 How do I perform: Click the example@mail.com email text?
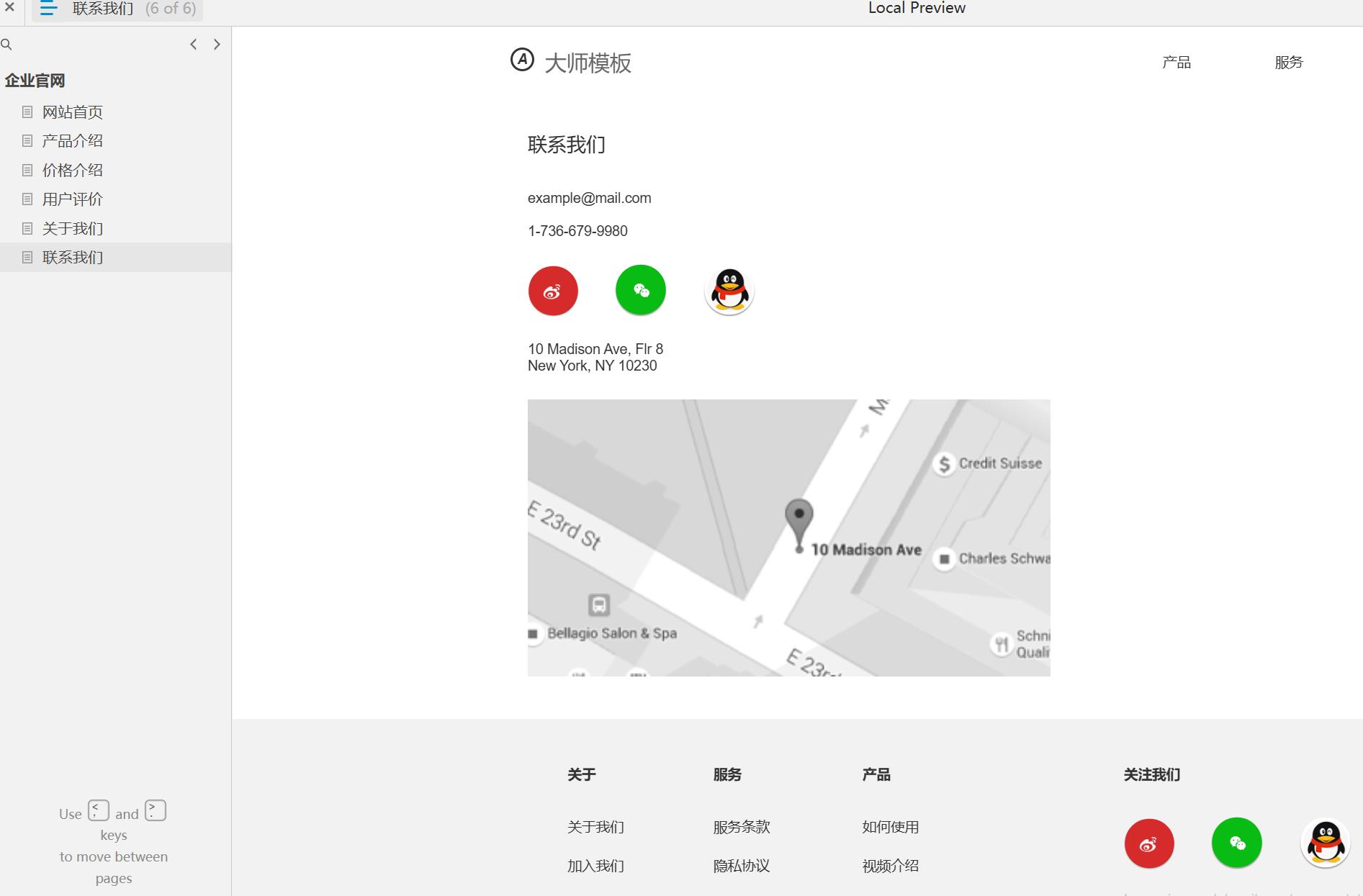click(589, 198)
